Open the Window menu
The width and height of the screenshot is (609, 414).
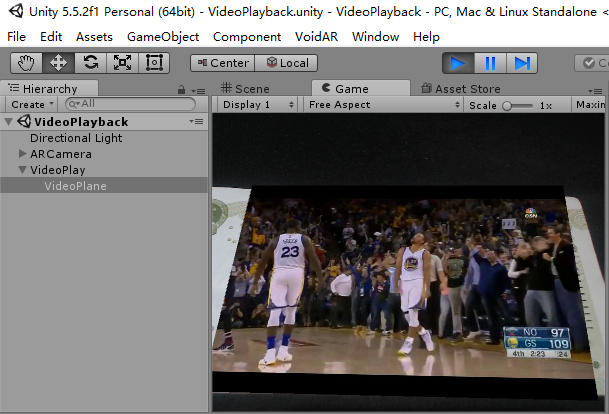point(375,37)
